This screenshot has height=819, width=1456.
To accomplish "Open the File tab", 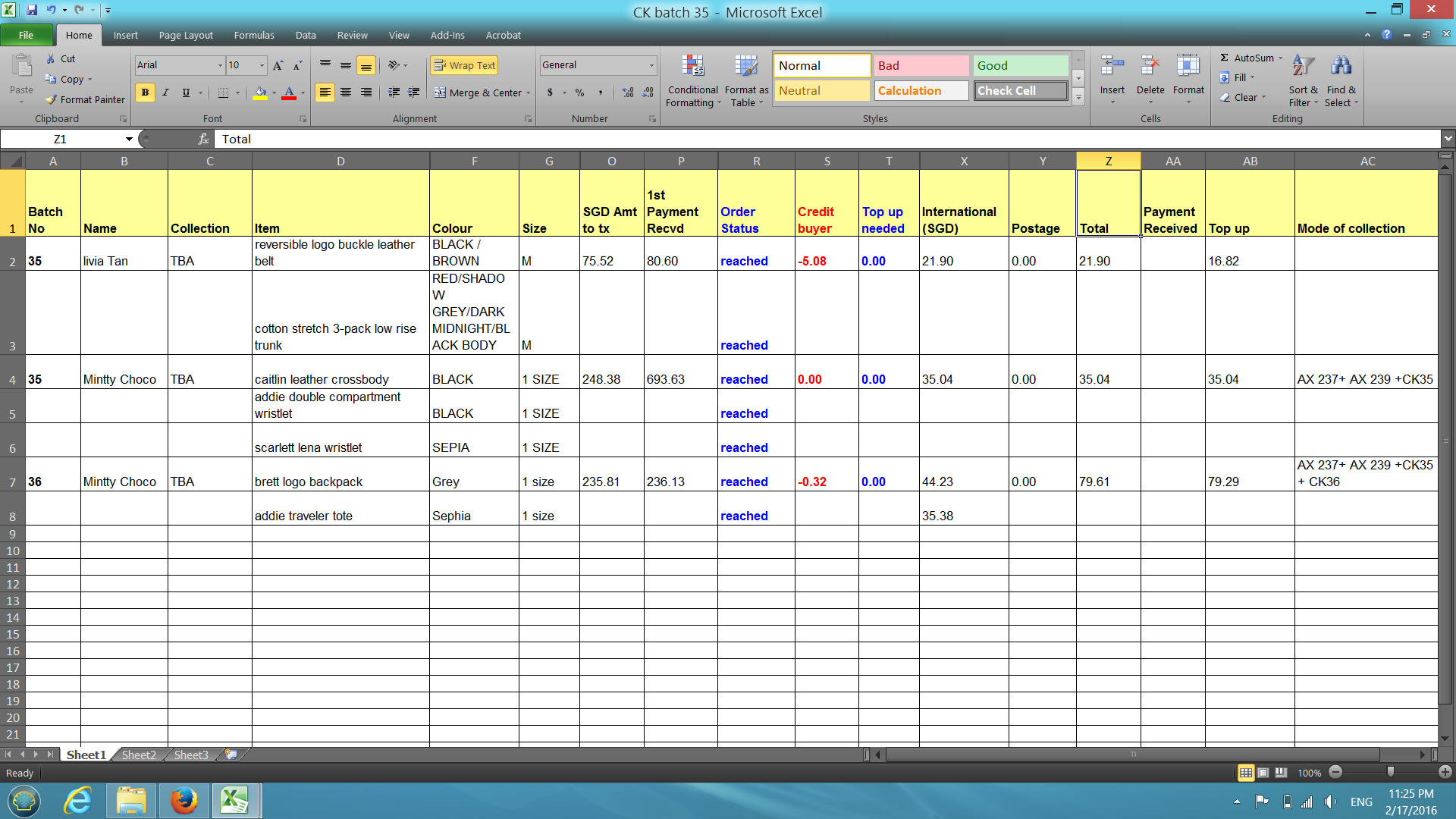I will click(26, 35).
